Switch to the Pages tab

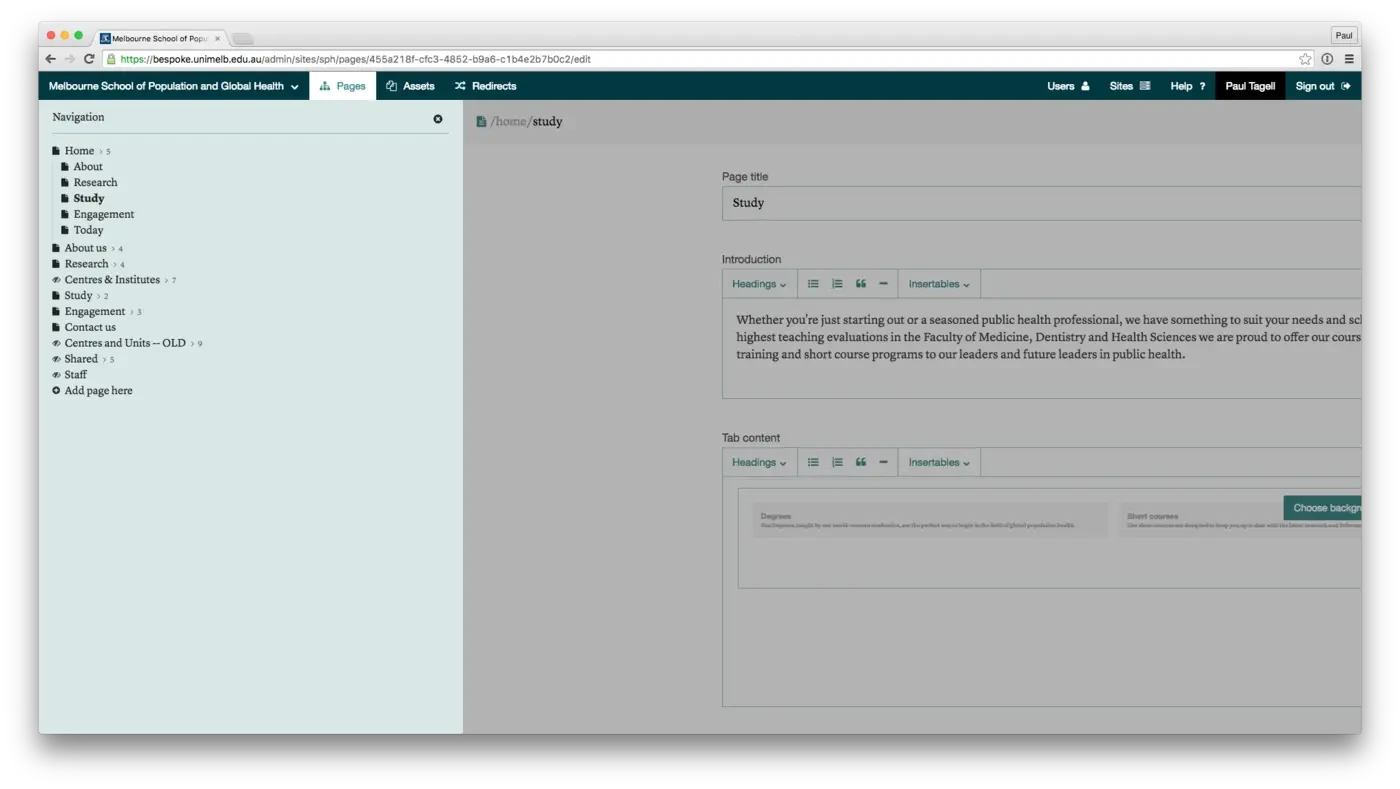(342, 86)
